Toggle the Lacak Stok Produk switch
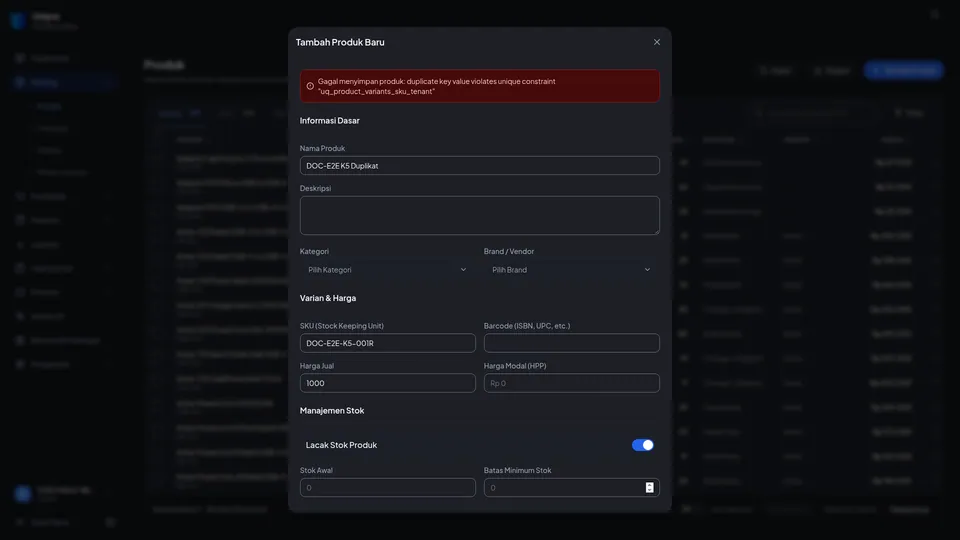The width and height of the screenshot is (960, 540). click(642, 445)
